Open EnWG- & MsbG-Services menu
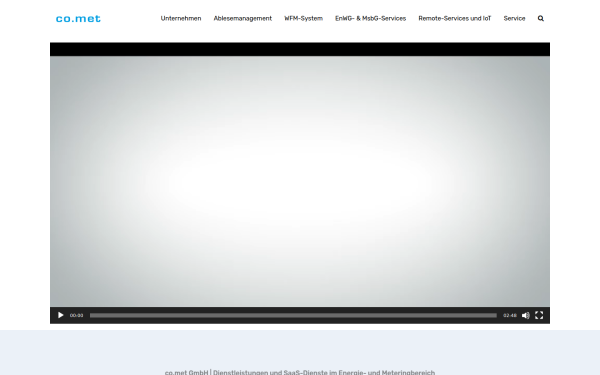Screen dimensions: 600x375 point(370,18)
